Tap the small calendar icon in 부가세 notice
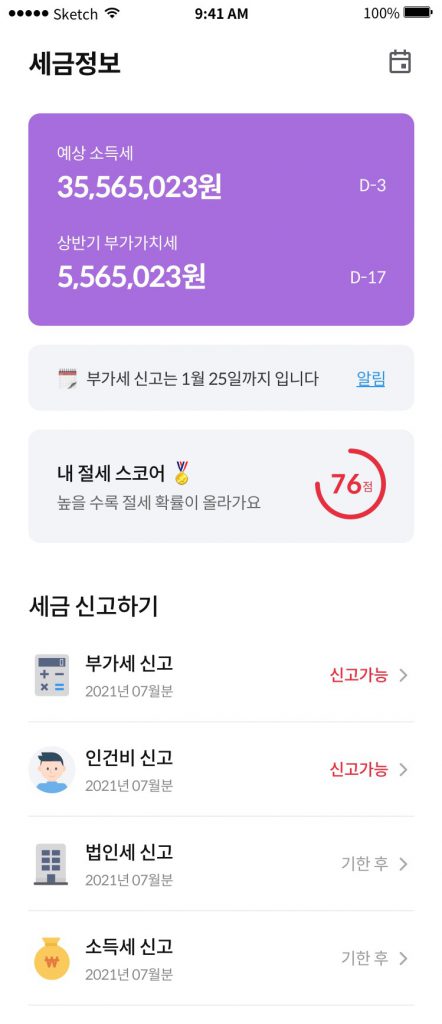Viewport: 442px width, 1024px height. tap(67, 379)
